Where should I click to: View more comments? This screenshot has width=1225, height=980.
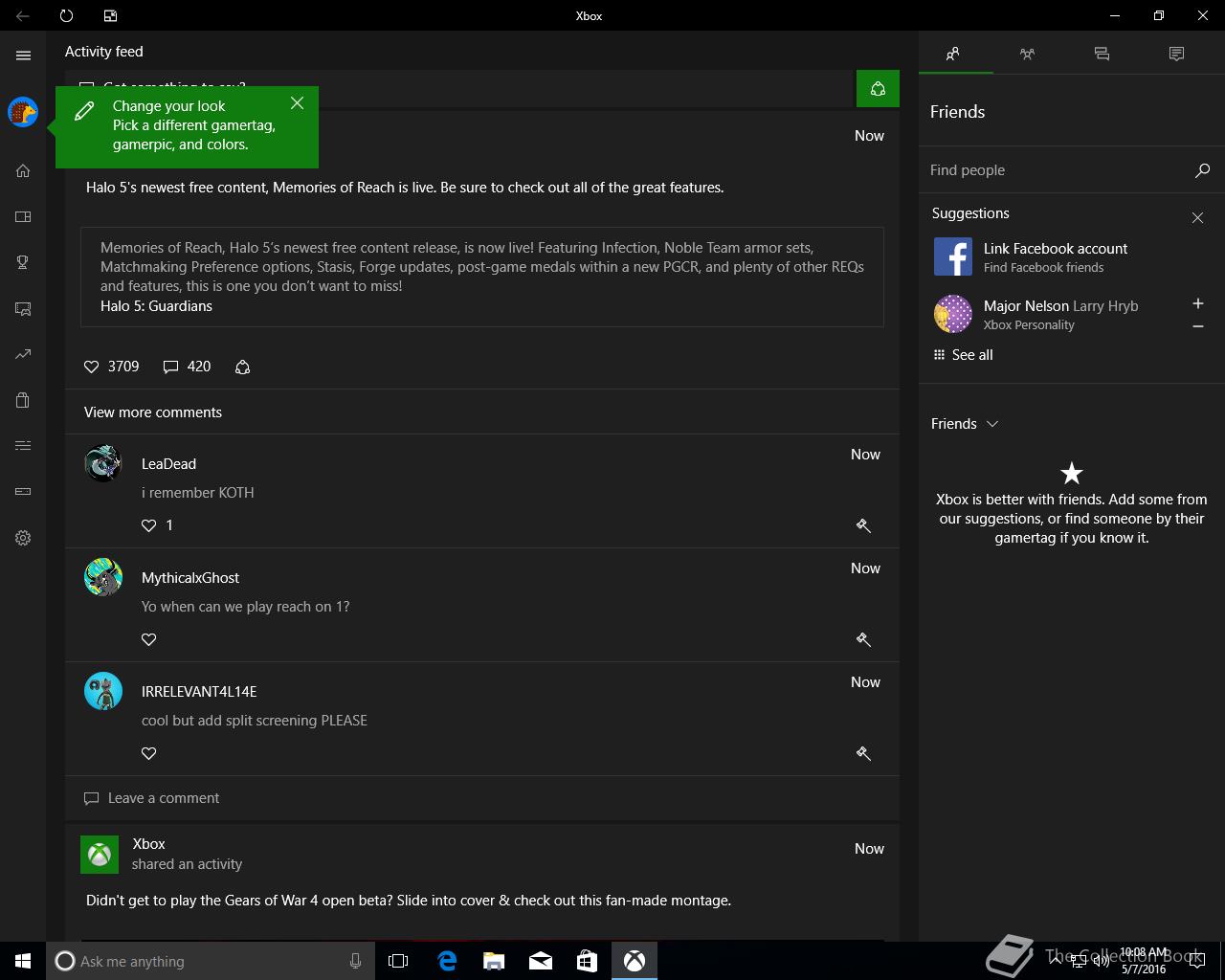click(x=153, y=412)
